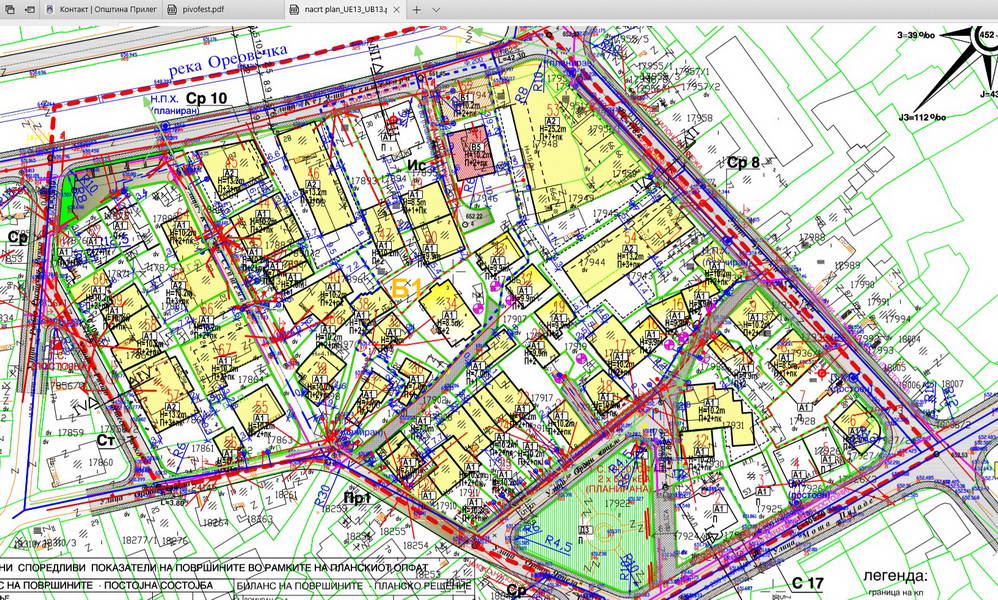Click the Ср 10 street label
Screen dimensions: 998x600
(x=206, y=98)
